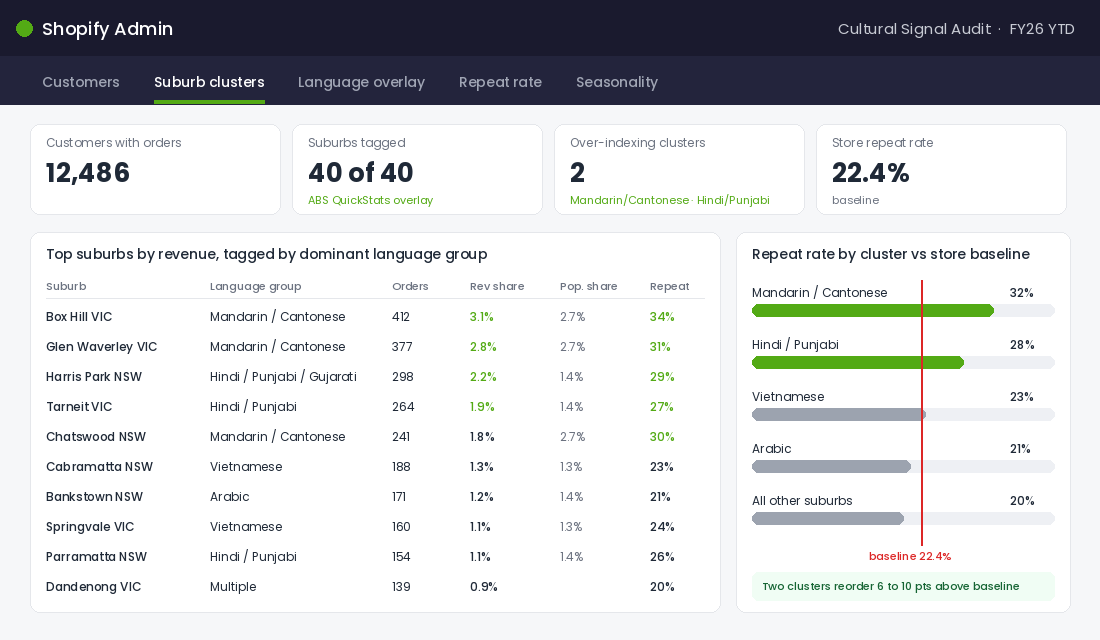Image resolution: width=1100 pixels, height=640 pixels.
Task: Open the ABS QuickStats overlay link
Action: click(370, 200)
